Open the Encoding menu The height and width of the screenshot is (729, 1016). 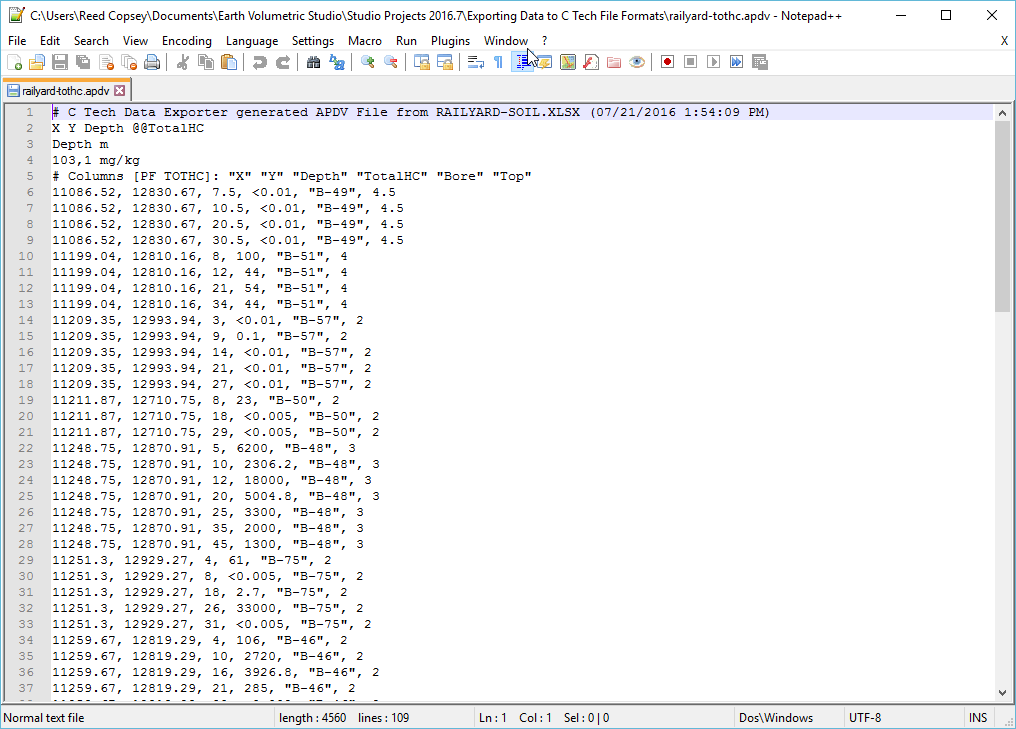[x=187, y=41]
